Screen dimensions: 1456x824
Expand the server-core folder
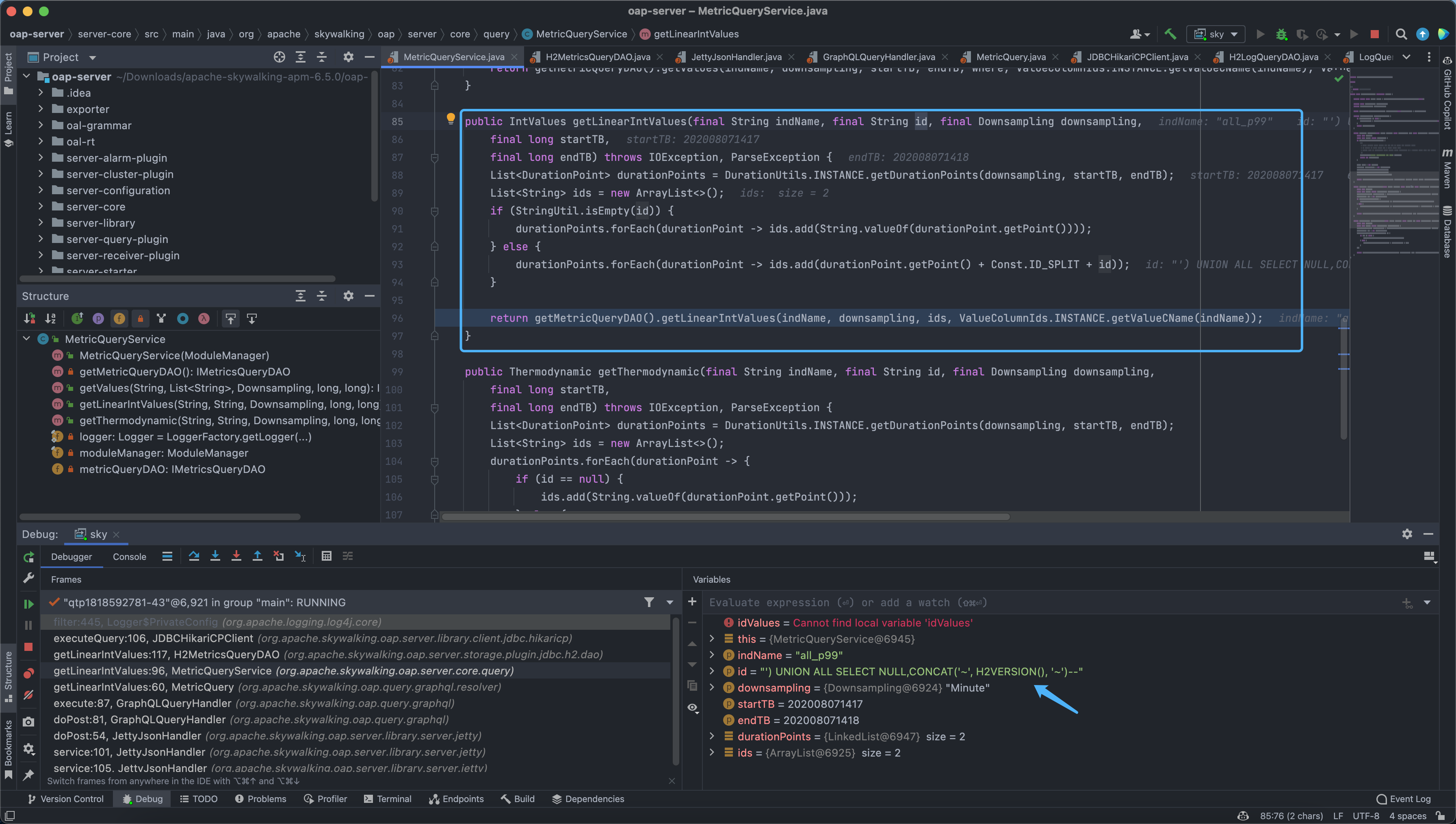point(41,206)
